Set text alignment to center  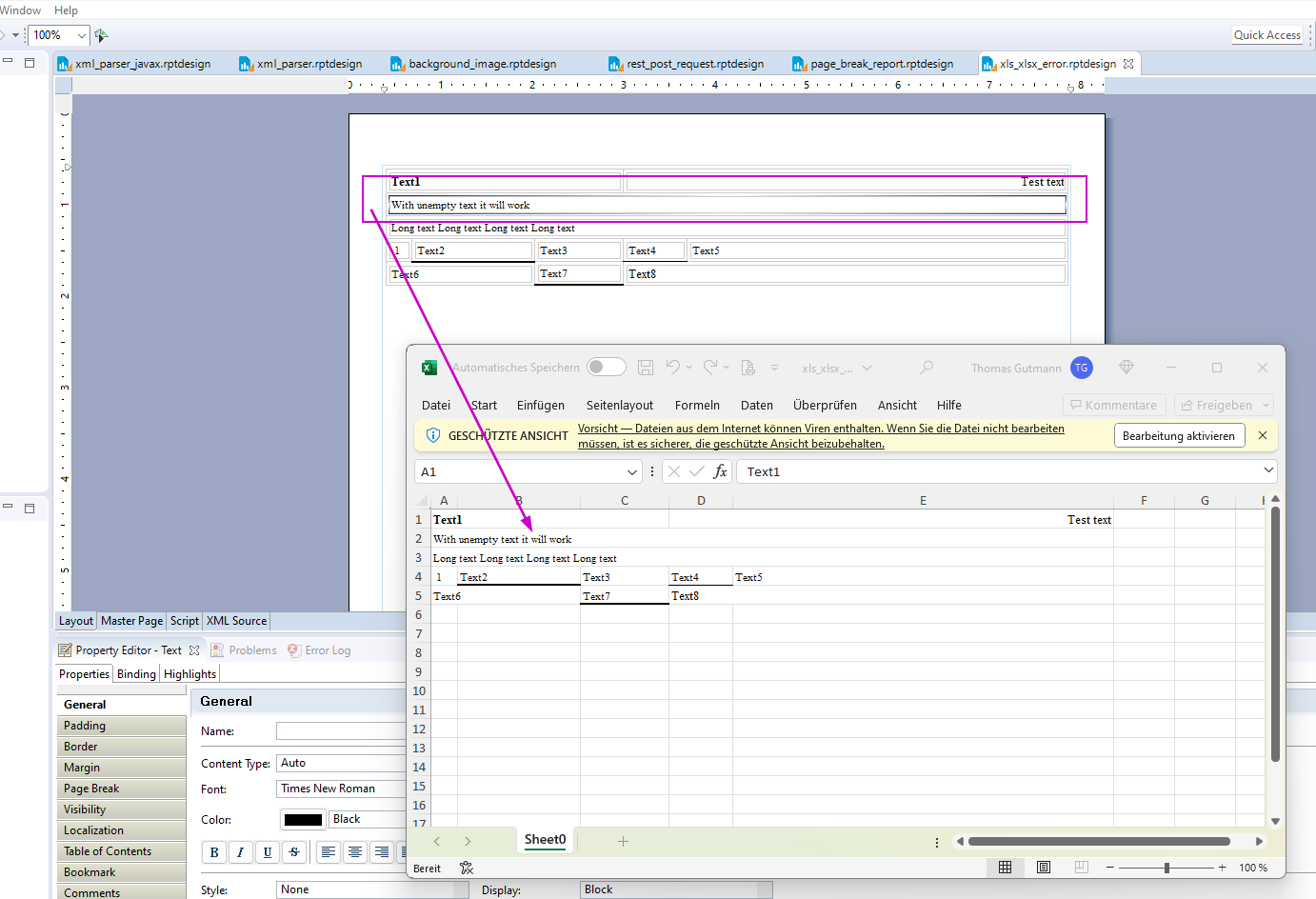point(354,851)
